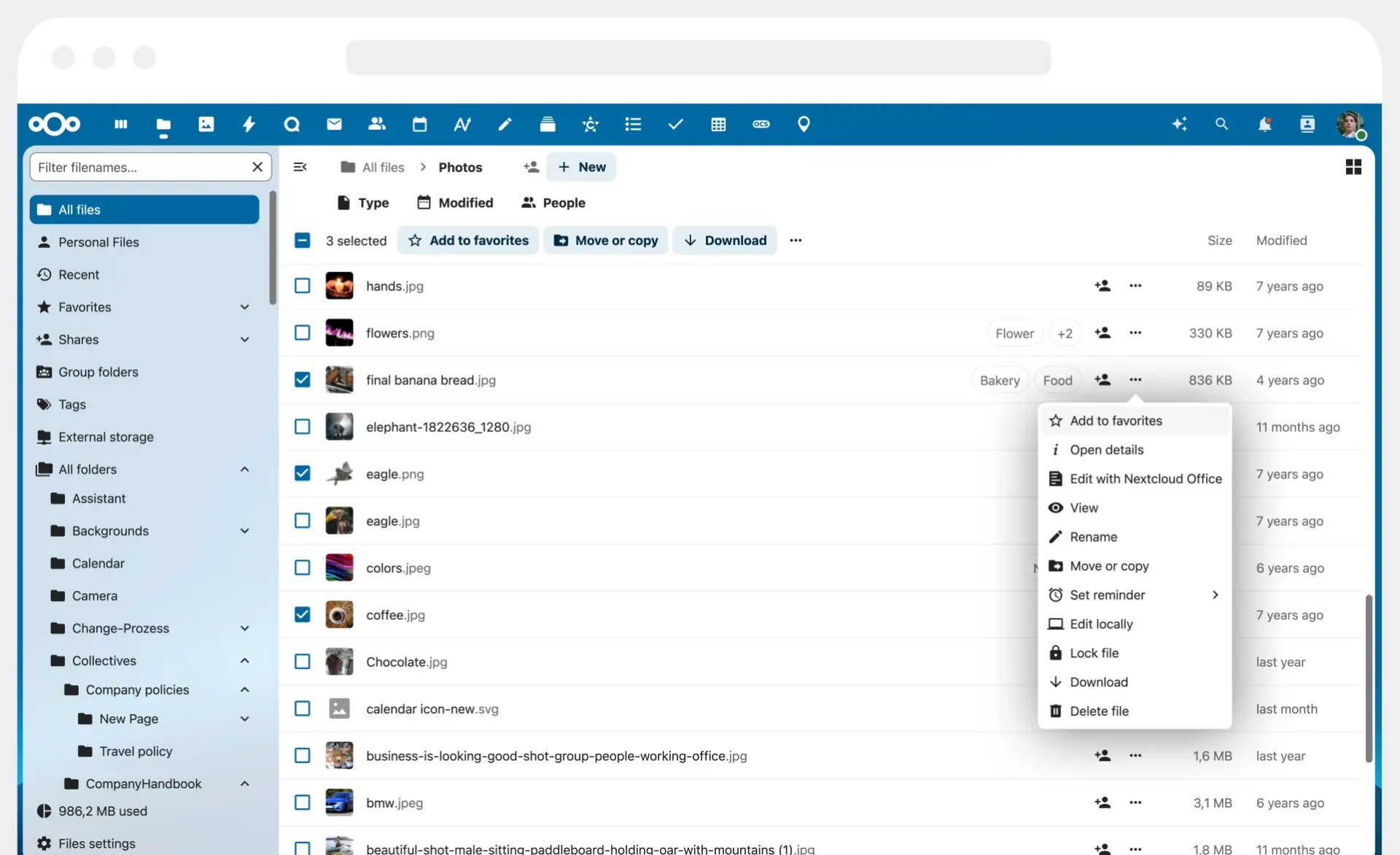This screenshot has width=1400, height=855.
Task: Click the New button in the breadcrumb bar
Action: [581, 166]
